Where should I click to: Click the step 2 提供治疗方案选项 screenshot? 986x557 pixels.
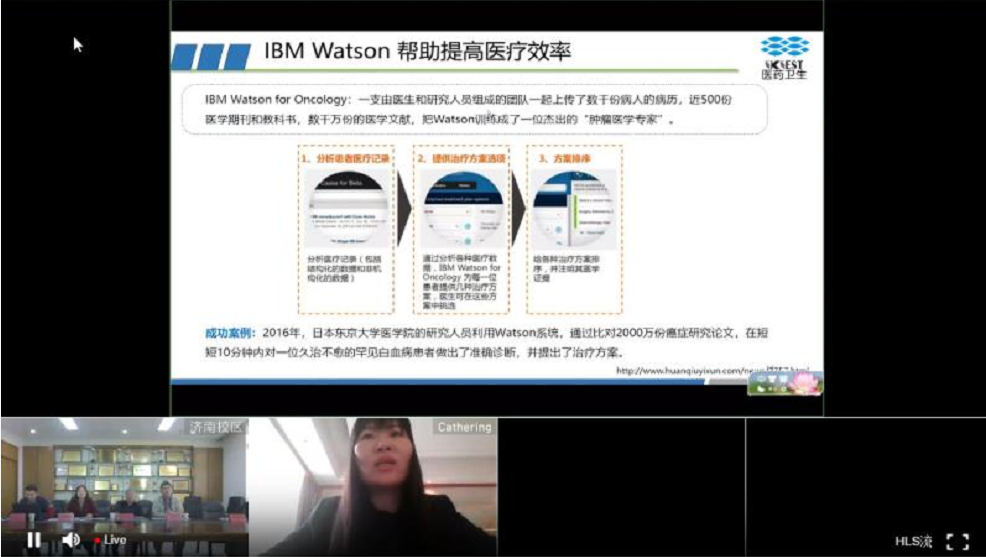[x=461, y=211]
